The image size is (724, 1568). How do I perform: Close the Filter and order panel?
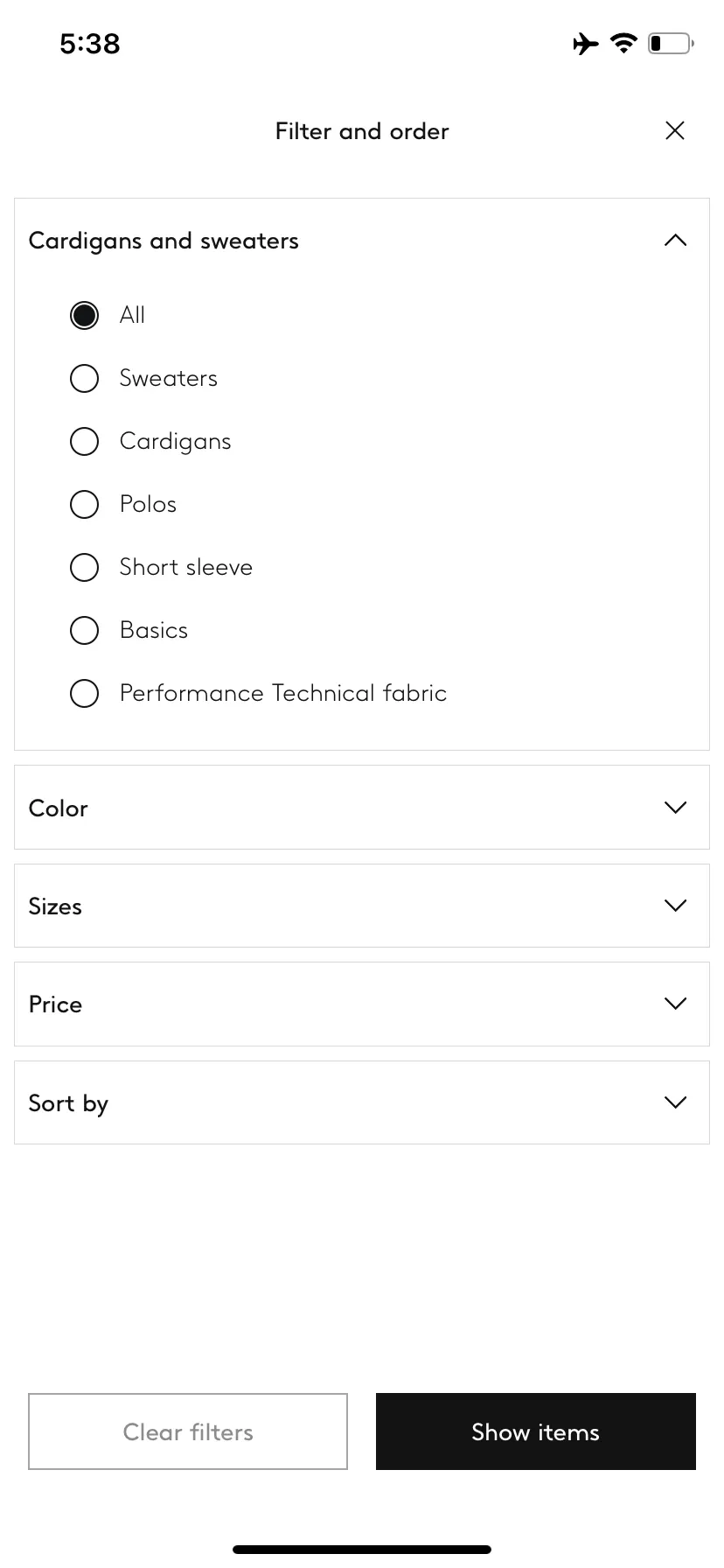674,130
